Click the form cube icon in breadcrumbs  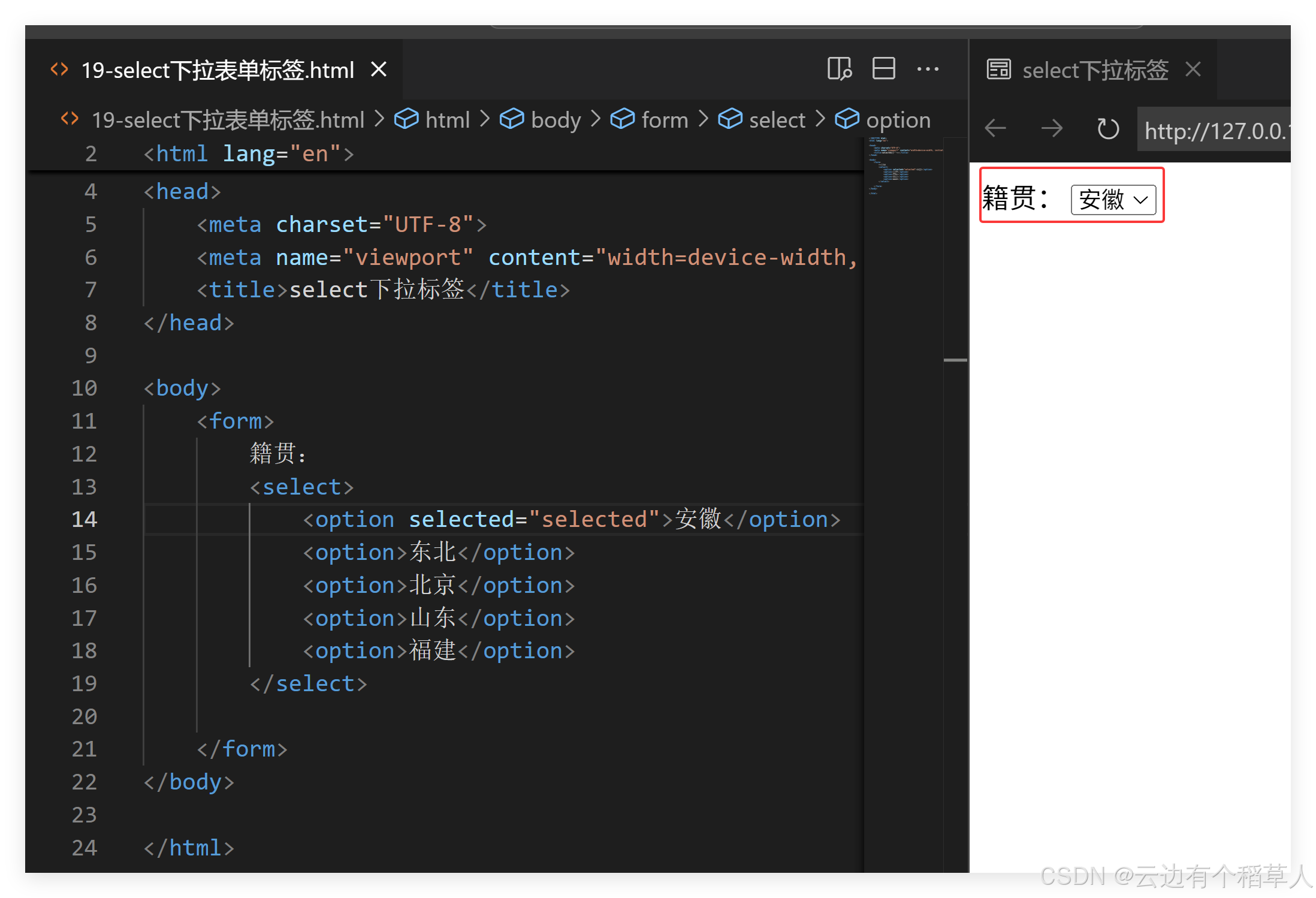tap(623, 119)
